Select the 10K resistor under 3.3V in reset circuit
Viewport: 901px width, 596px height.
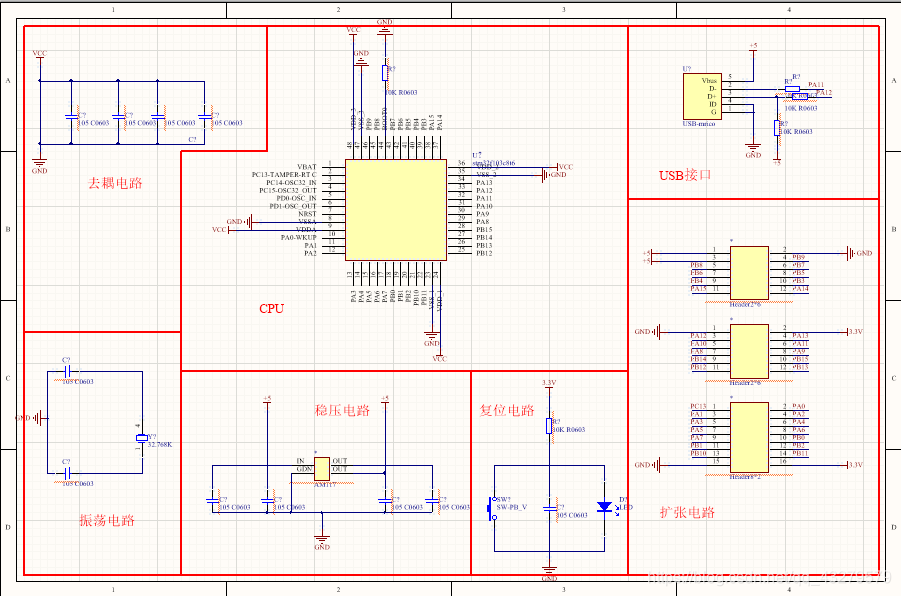[549, 426]
